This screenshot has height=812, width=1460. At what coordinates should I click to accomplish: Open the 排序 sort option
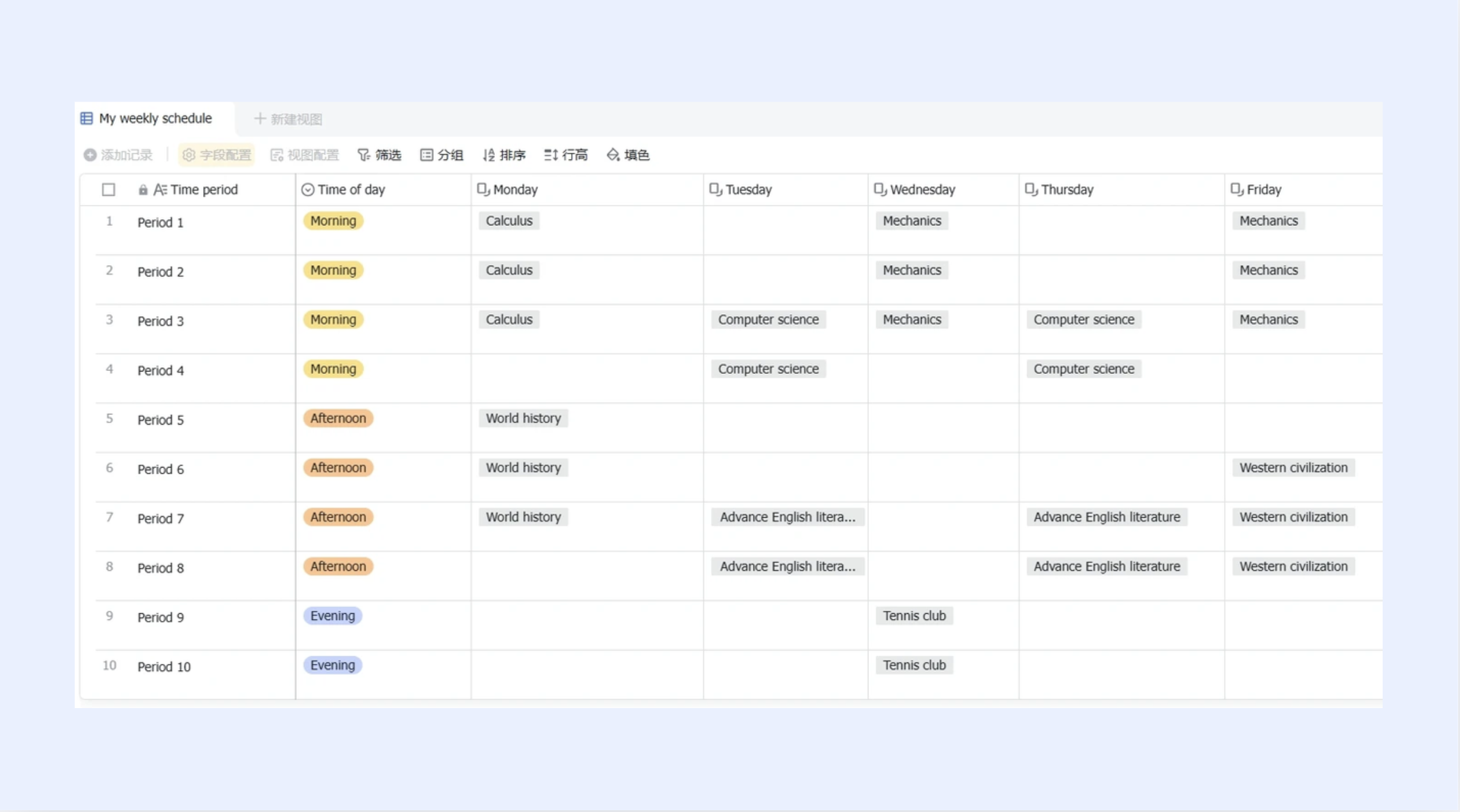point(504,155)
